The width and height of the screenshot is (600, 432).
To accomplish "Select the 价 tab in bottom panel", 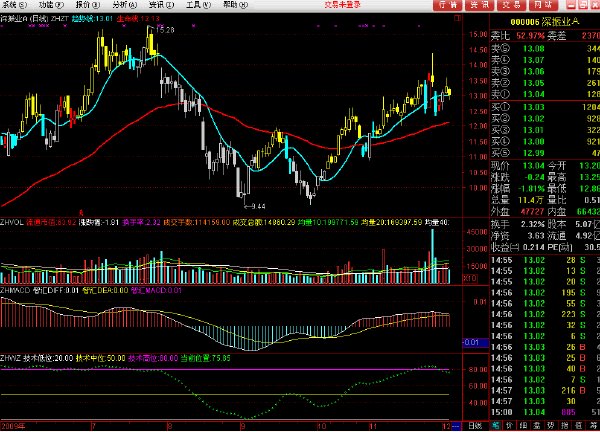I will (510, 425).
